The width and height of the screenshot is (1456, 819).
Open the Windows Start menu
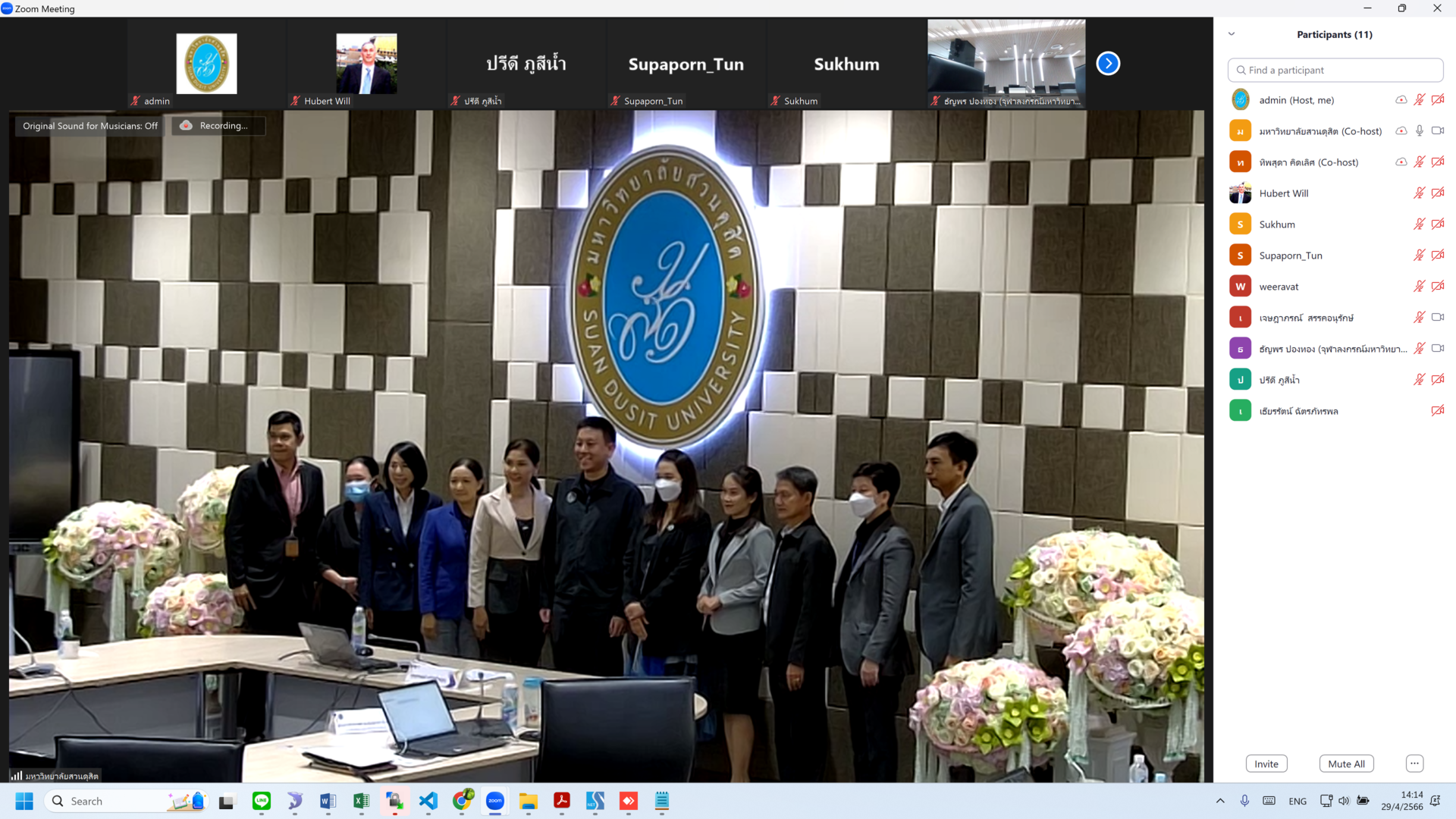point(24,801)
